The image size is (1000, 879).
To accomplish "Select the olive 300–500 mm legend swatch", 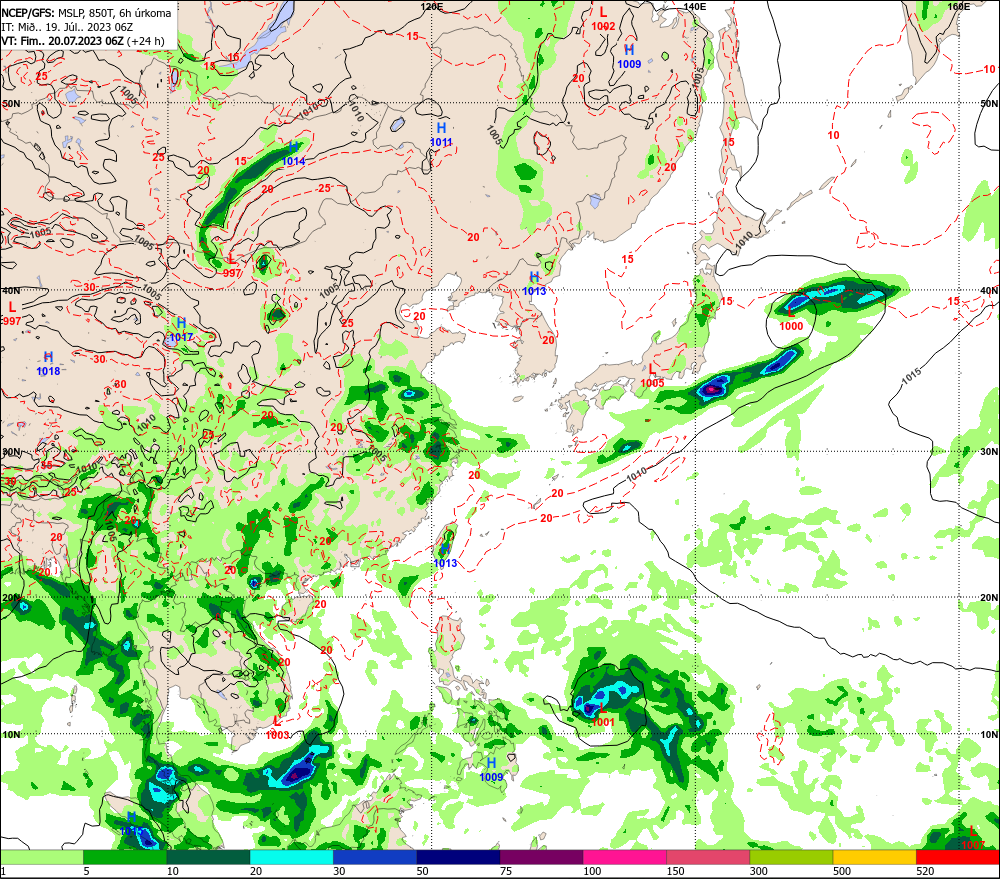I will click(791, 857).
